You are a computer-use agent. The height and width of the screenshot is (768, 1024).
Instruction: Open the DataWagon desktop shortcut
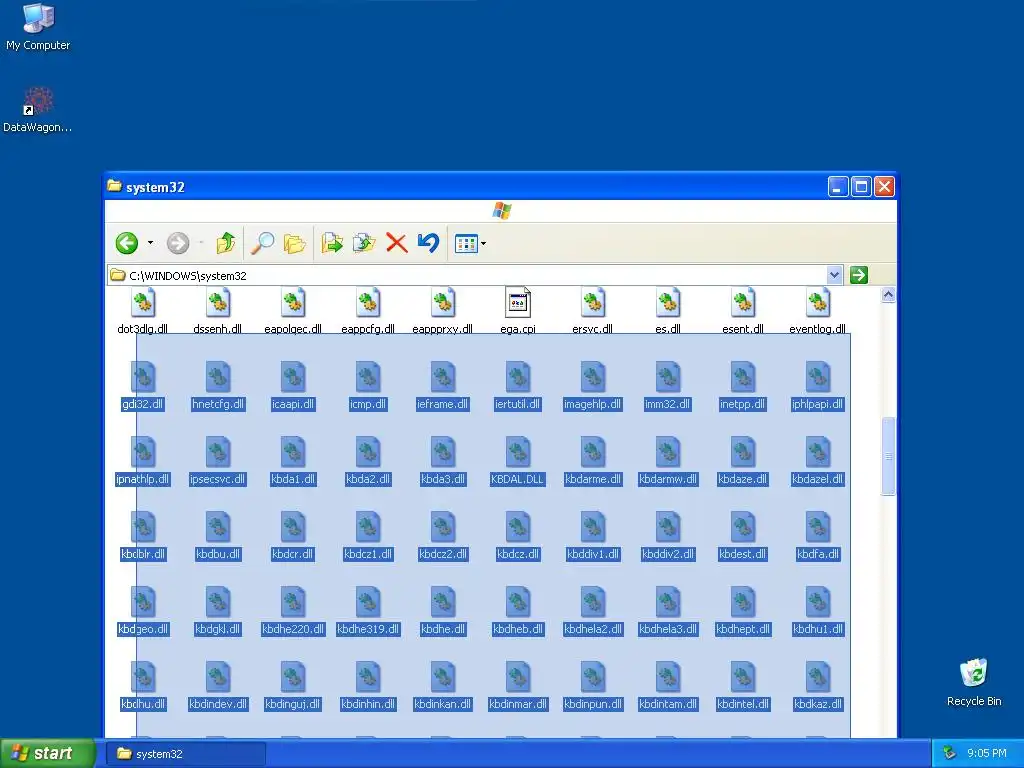click(x=38, y=110)
